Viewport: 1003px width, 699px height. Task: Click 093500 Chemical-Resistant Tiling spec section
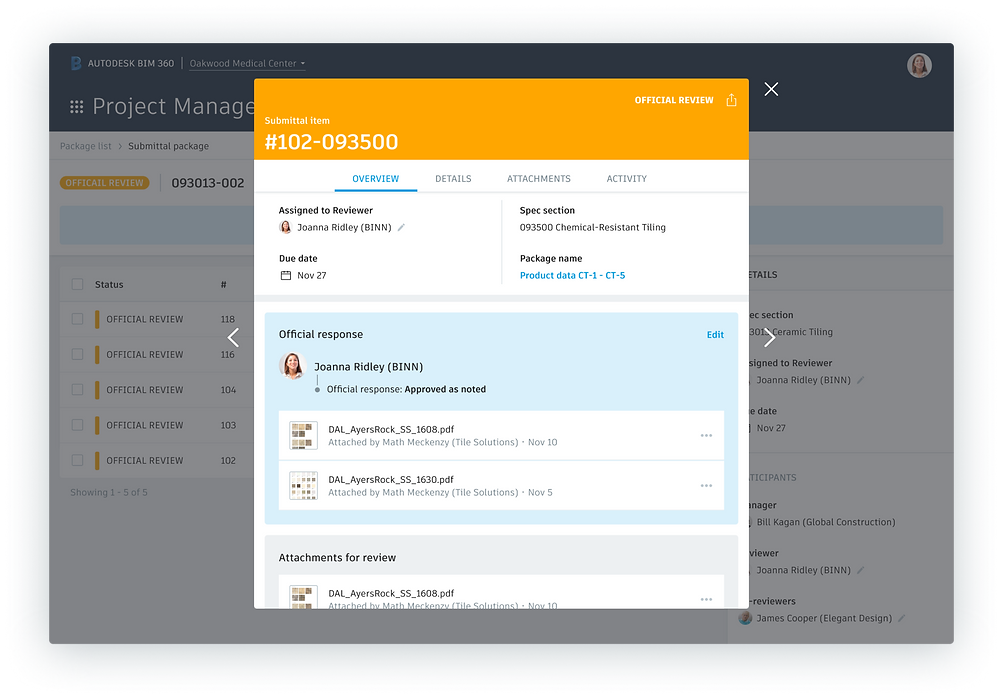[x=592, y=227]
